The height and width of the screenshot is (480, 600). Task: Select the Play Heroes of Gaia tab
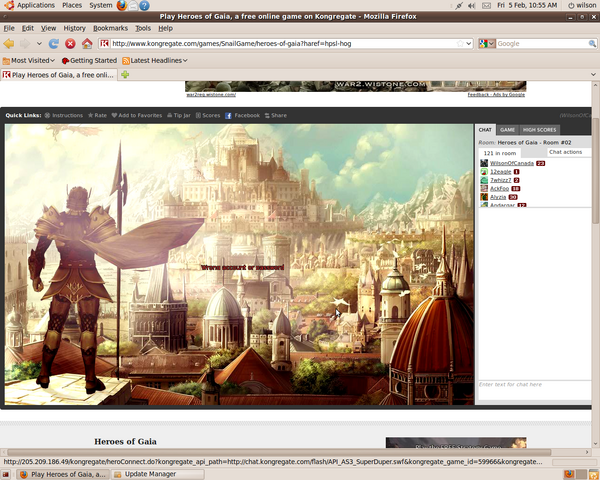(59, 75)
